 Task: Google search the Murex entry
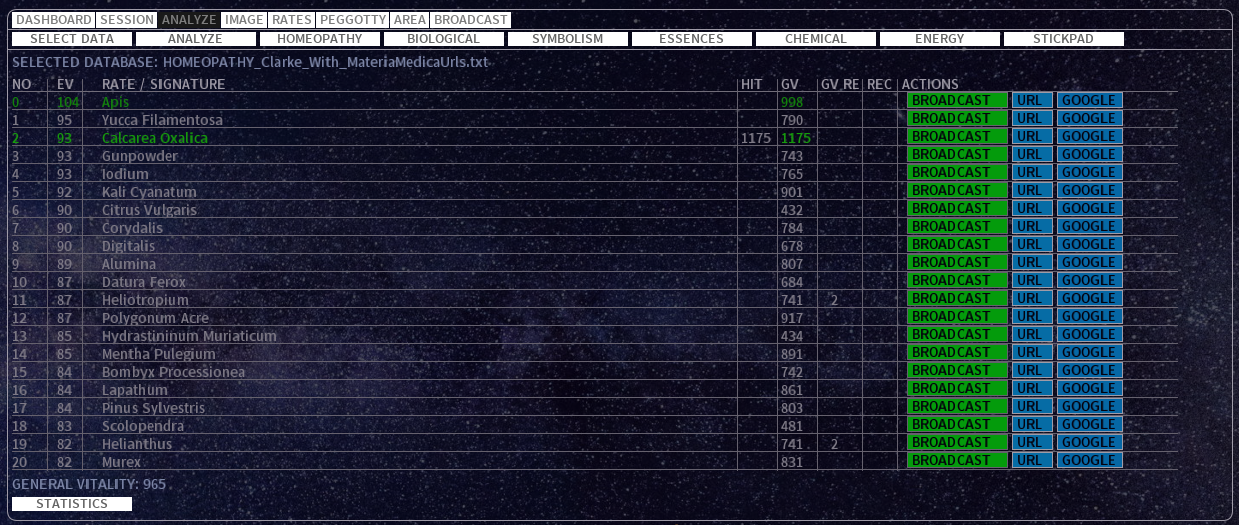point(1089,460)
